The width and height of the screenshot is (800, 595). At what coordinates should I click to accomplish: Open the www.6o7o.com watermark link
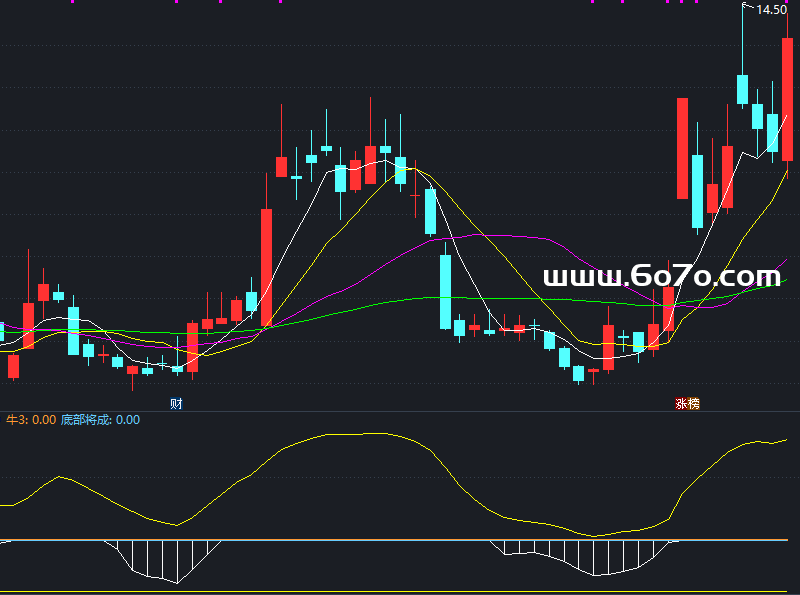[661, 275]
